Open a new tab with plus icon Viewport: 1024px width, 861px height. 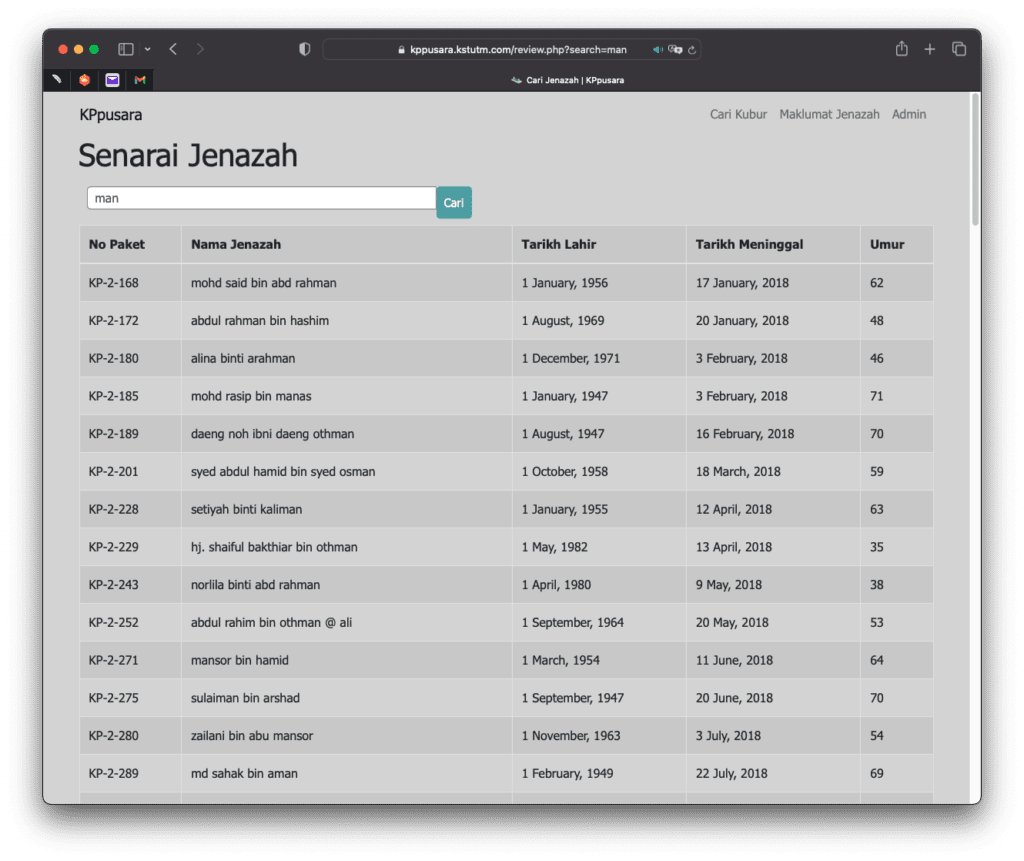tap(930, 49)
